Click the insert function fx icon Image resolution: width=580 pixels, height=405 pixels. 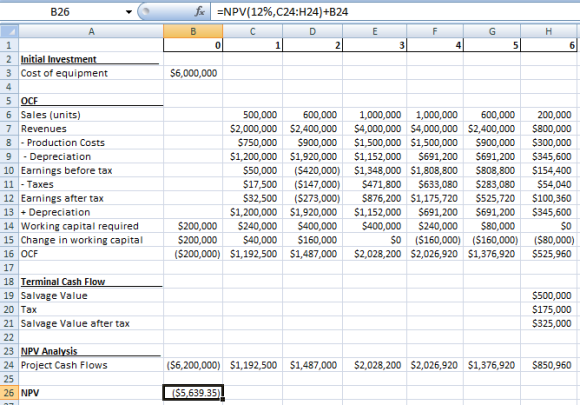click(200, 12)
